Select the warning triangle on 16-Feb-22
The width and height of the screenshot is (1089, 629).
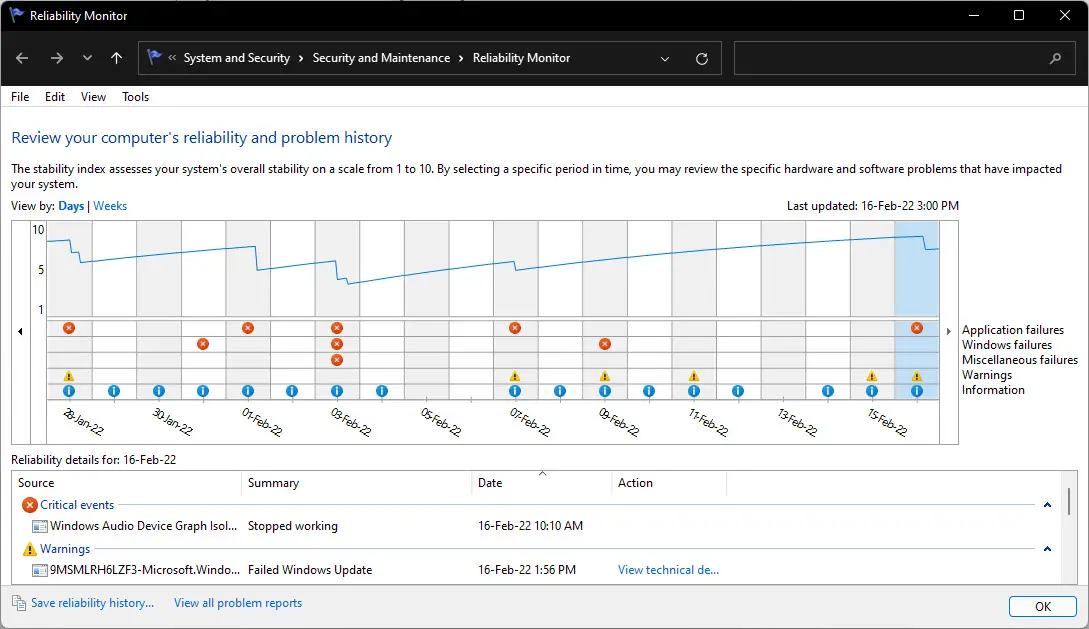[x=917, y=376]
